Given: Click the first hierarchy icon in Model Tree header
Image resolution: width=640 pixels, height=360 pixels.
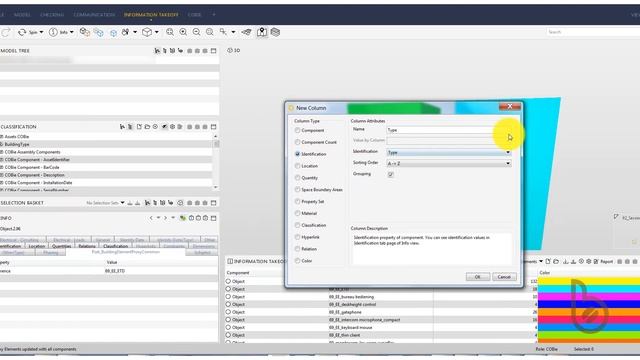Looking at the screenshot, I should pyautogui.click(x=157, y=51).
